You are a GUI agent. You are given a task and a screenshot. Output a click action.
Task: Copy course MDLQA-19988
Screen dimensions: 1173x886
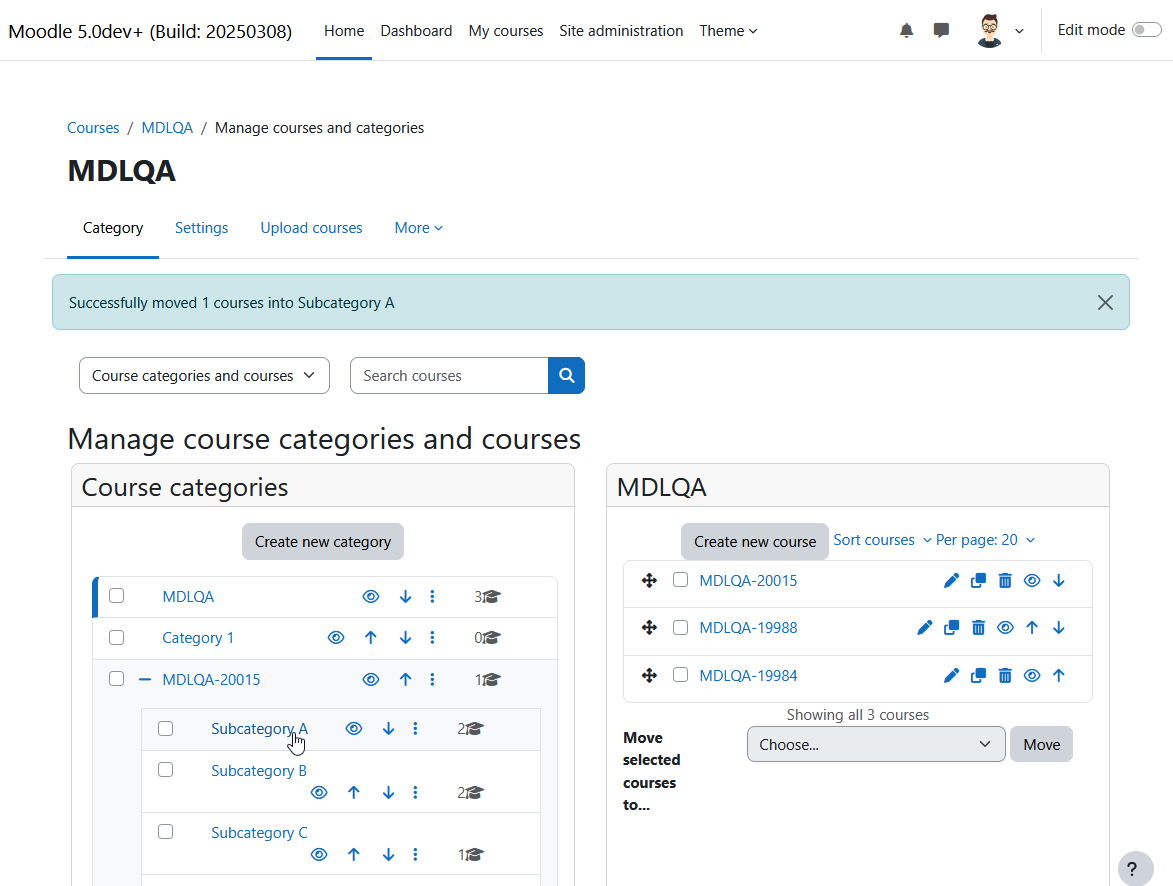[952, 628]
